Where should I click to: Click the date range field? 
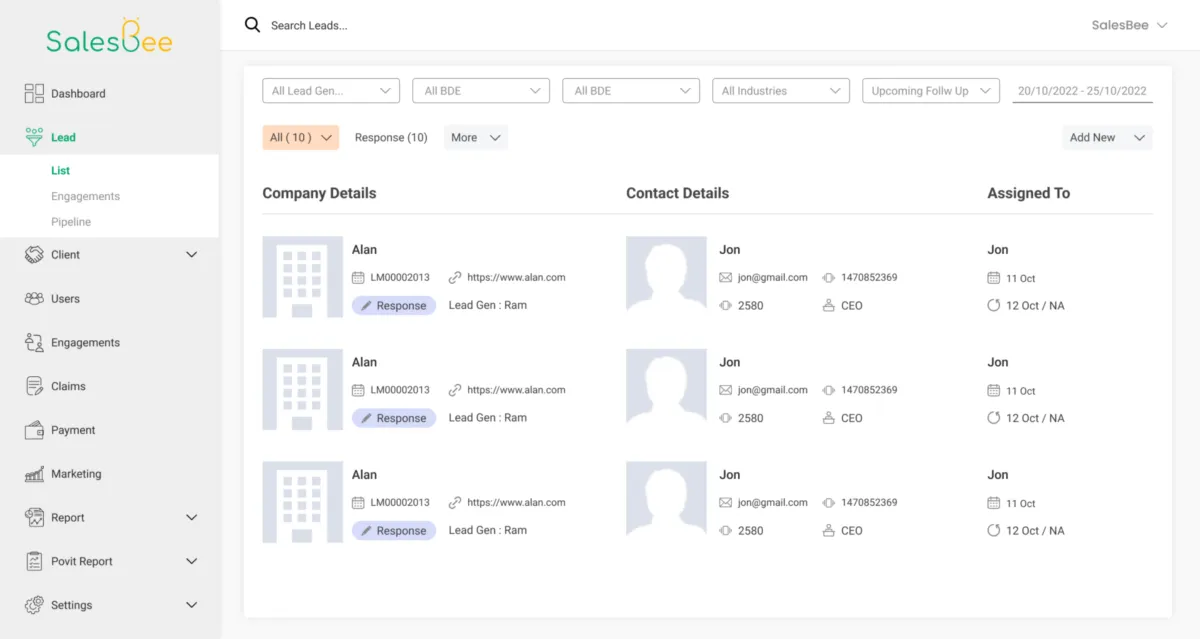click(1082, 91)
